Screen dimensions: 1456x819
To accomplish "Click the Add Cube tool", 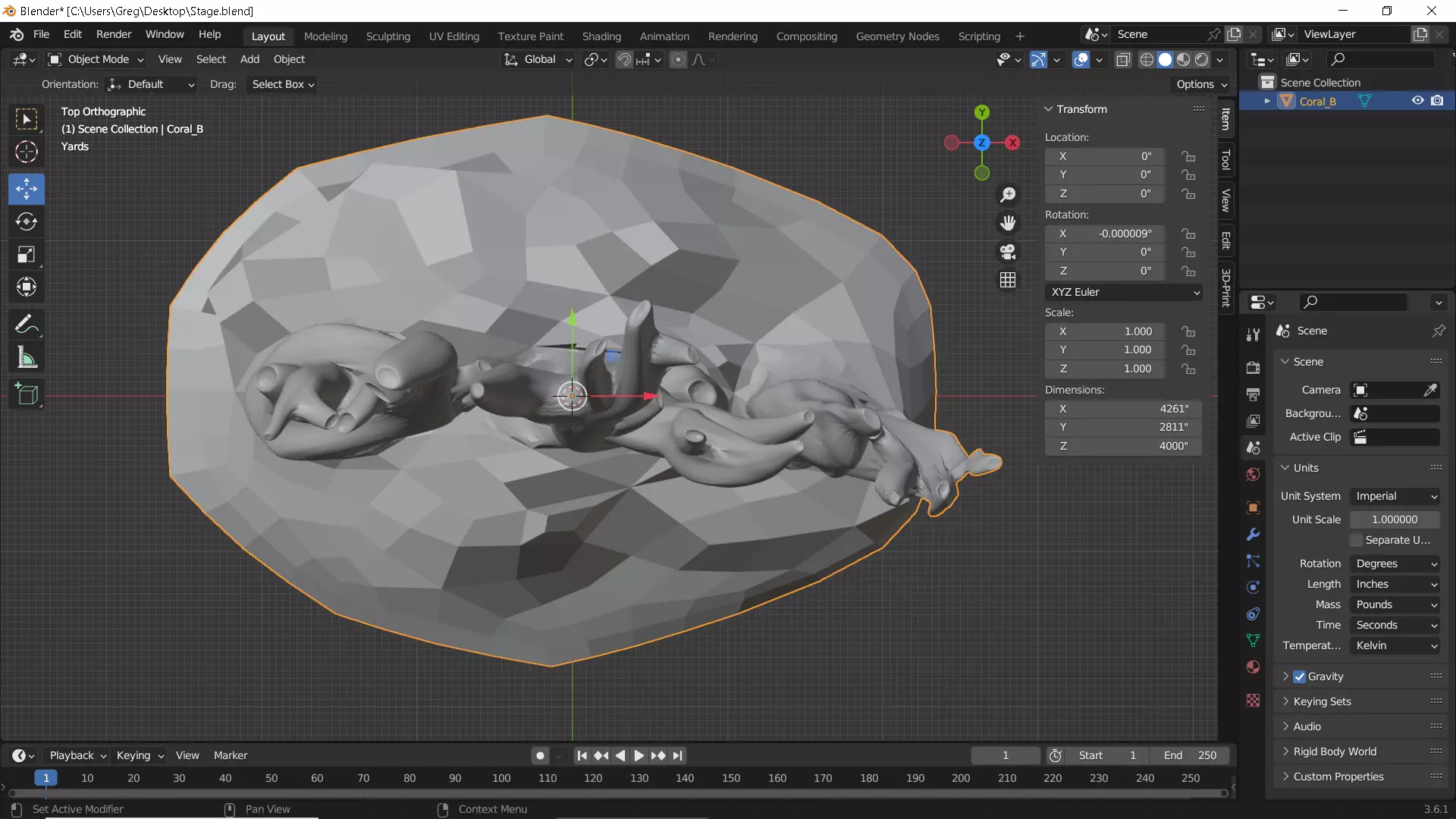I will click(27, 394).
